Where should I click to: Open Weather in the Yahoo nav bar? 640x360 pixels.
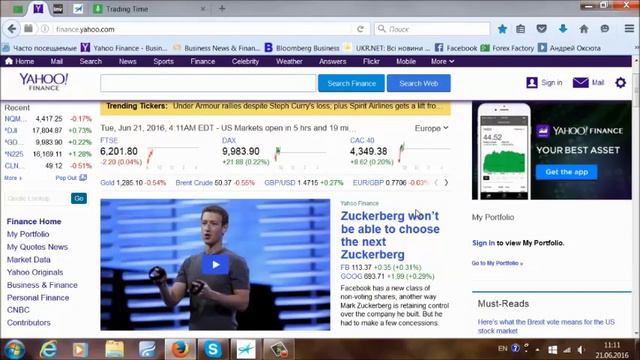[x=289, y=61]
